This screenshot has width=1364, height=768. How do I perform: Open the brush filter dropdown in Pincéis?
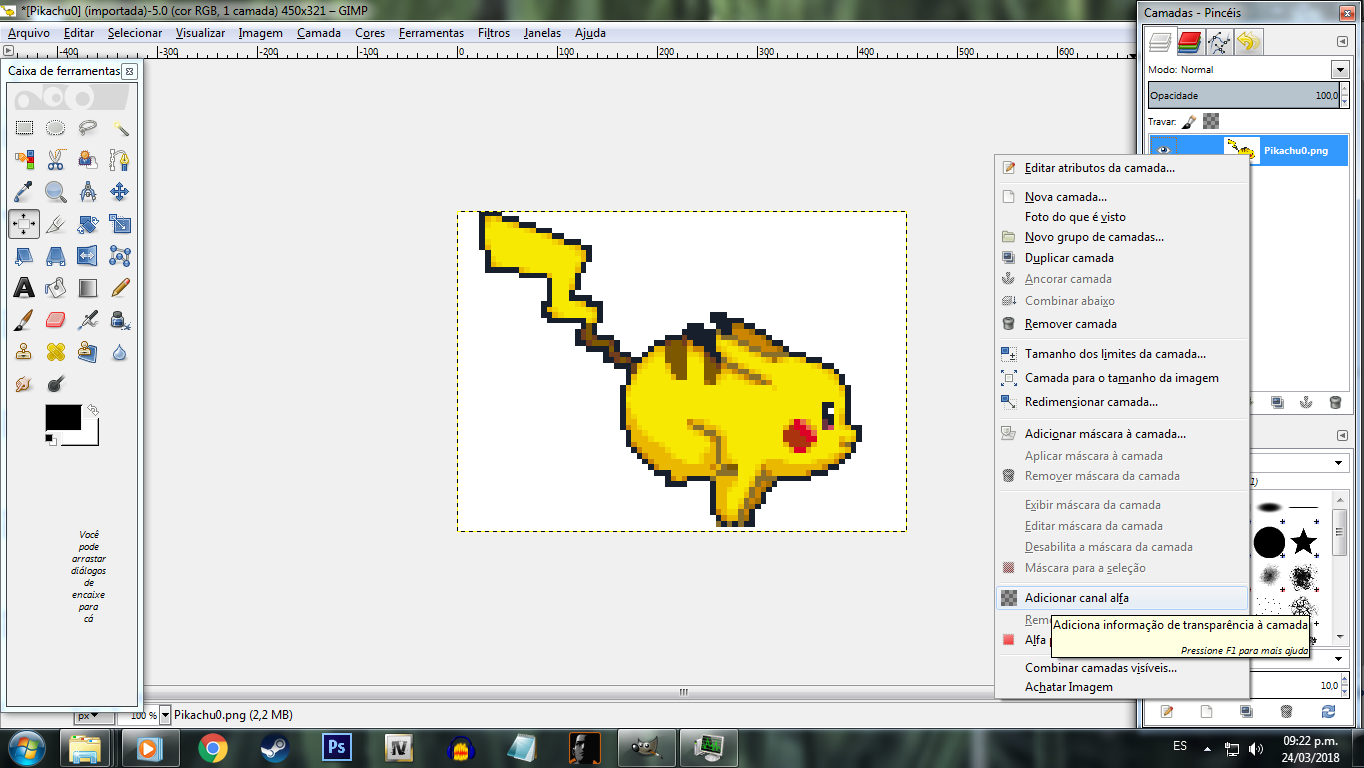(1339, 464)
